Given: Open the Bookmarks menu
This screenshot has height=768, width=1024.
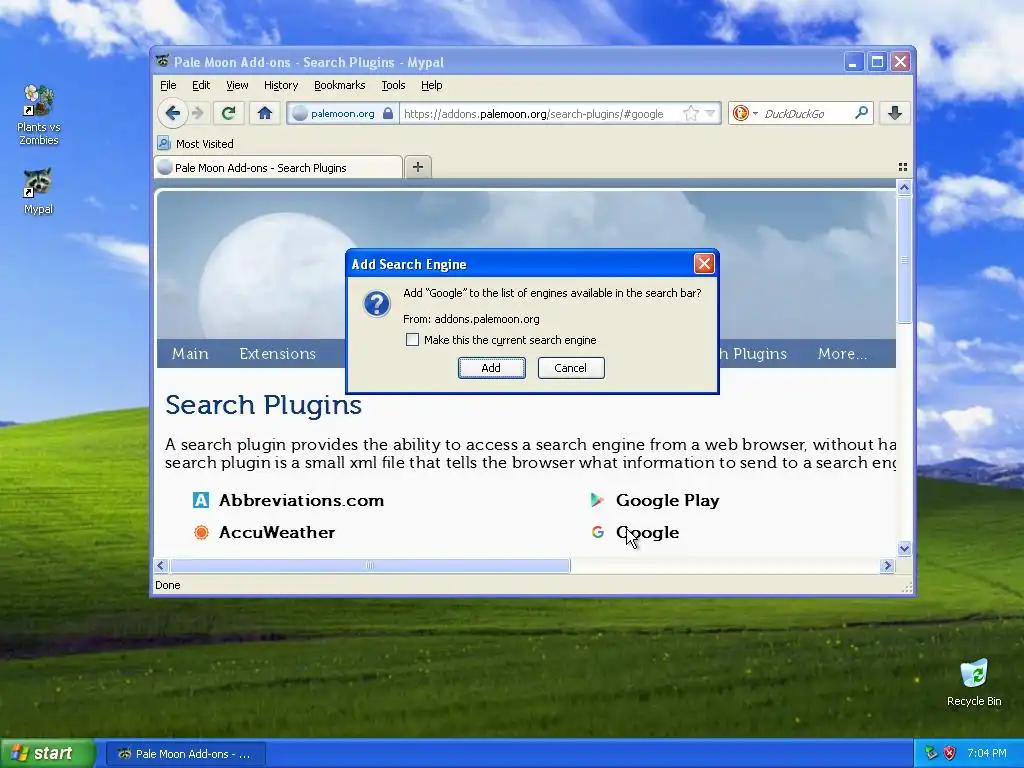Looking at the screenshot, I should point(340,85).
